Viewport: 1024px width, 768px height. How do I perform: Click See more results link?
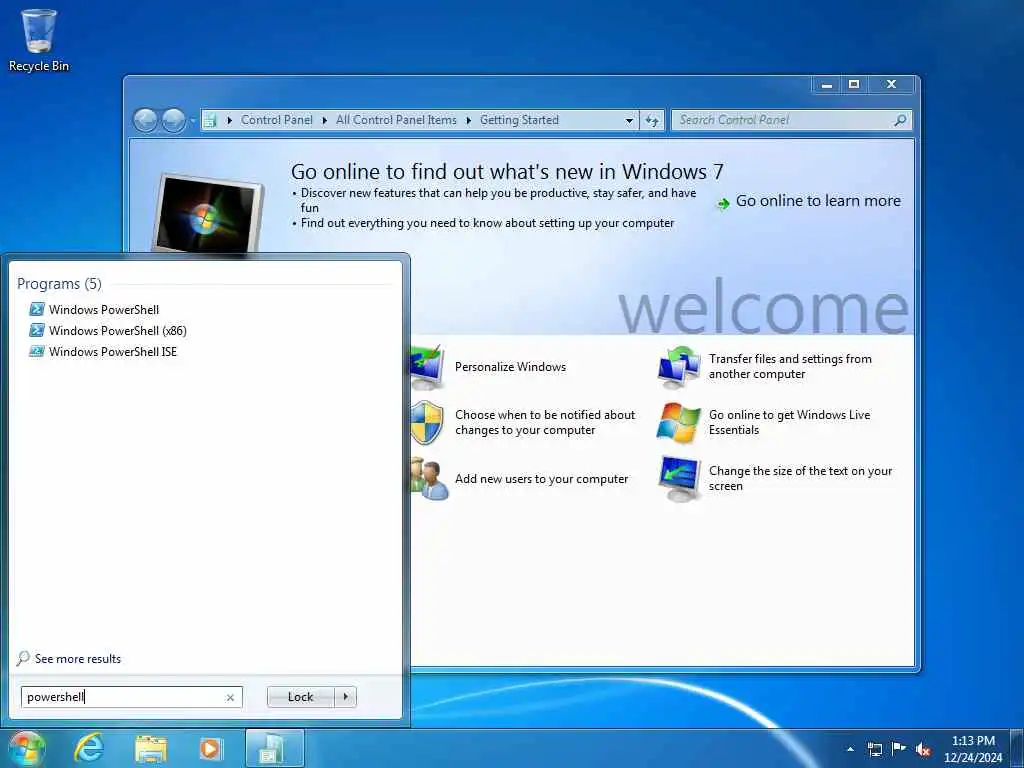click(78, 659)
